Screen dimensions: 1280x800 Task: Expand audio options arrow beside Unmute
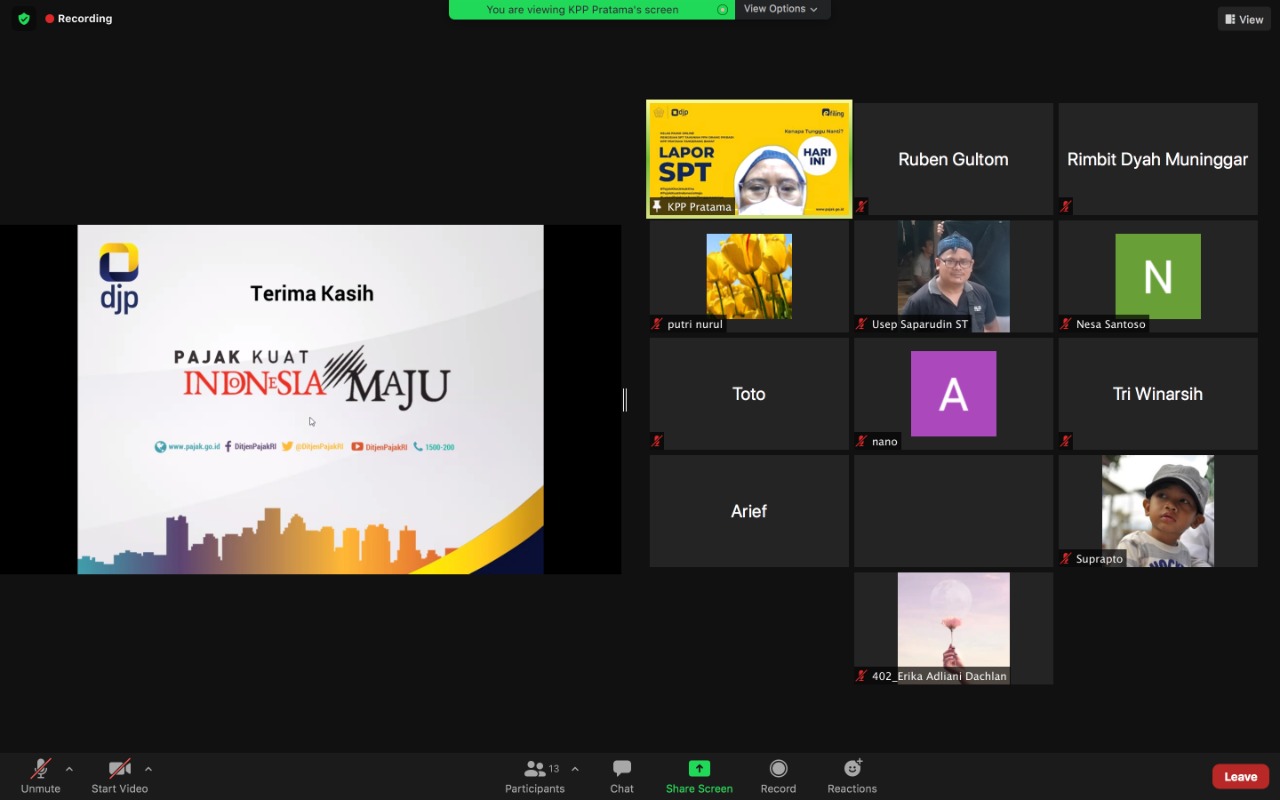(69, 769)
